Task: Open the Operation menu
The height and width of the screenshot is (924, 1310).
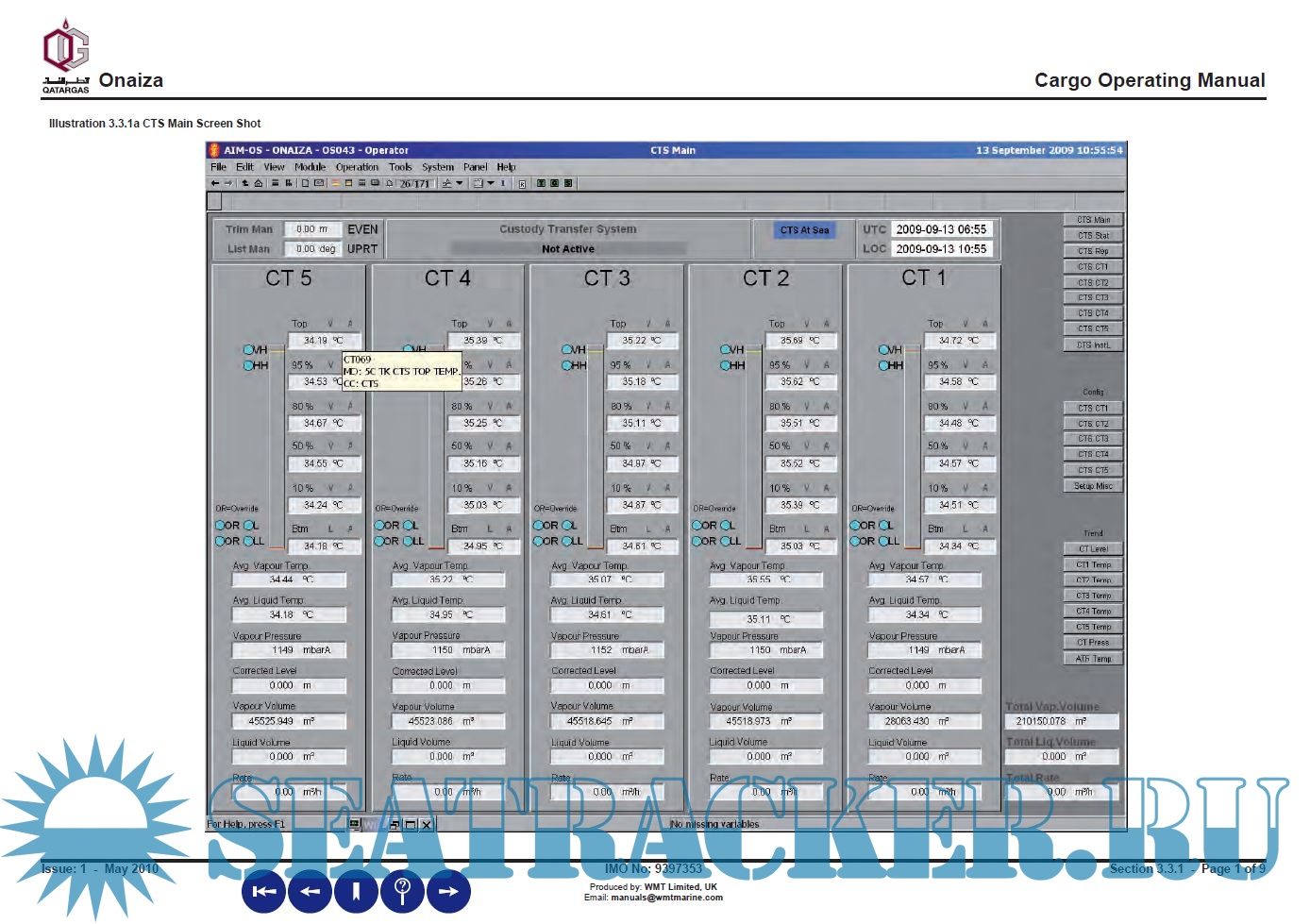Action: 357,167
